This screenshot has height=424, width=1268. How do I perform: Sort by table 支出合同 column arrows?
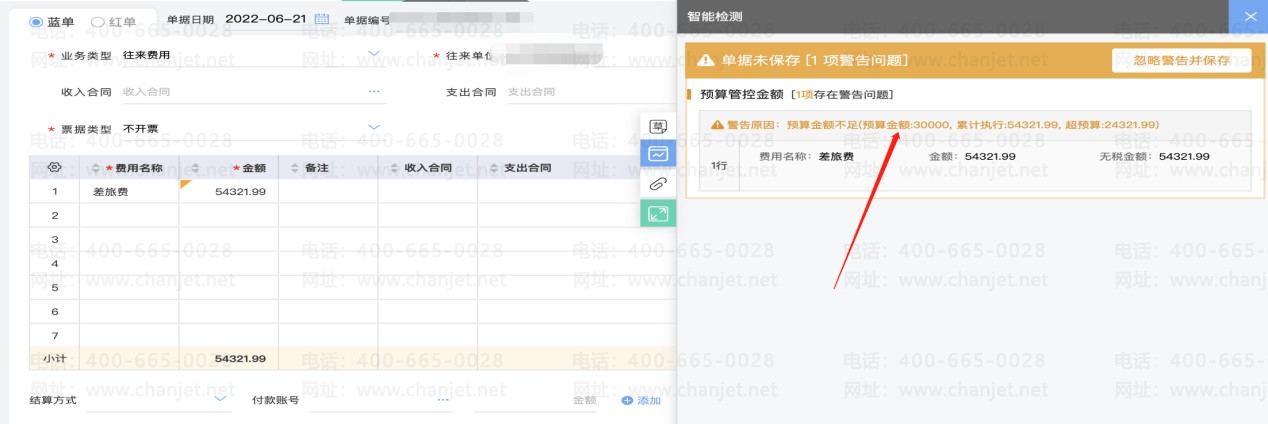(494, 168)
